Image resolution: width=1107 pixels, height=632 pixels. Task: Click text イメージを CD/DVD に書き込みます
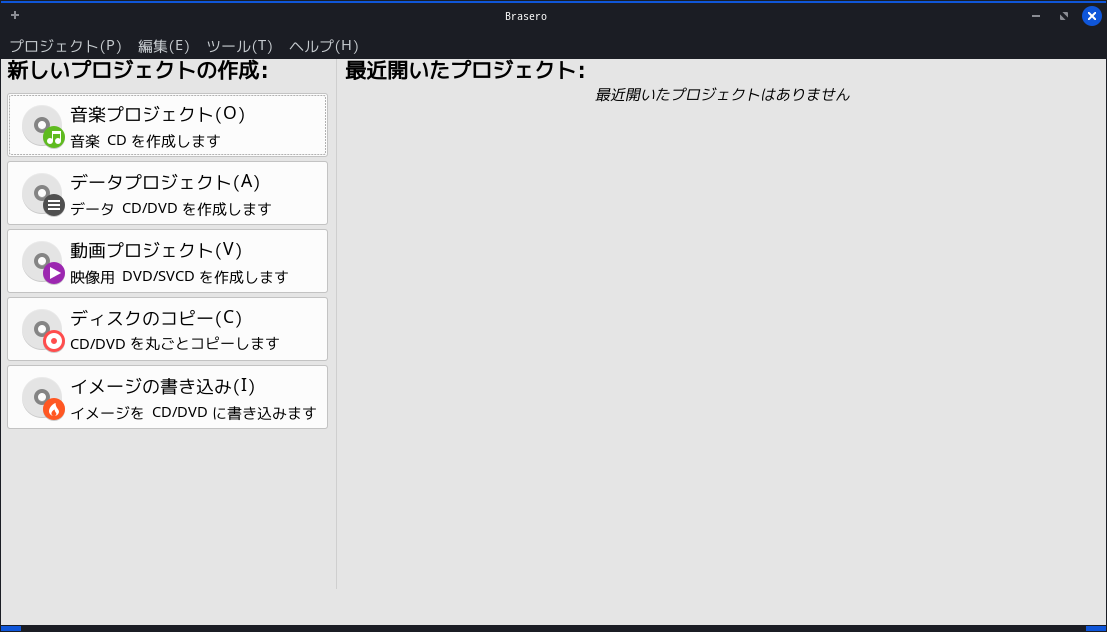pos(193,413)
